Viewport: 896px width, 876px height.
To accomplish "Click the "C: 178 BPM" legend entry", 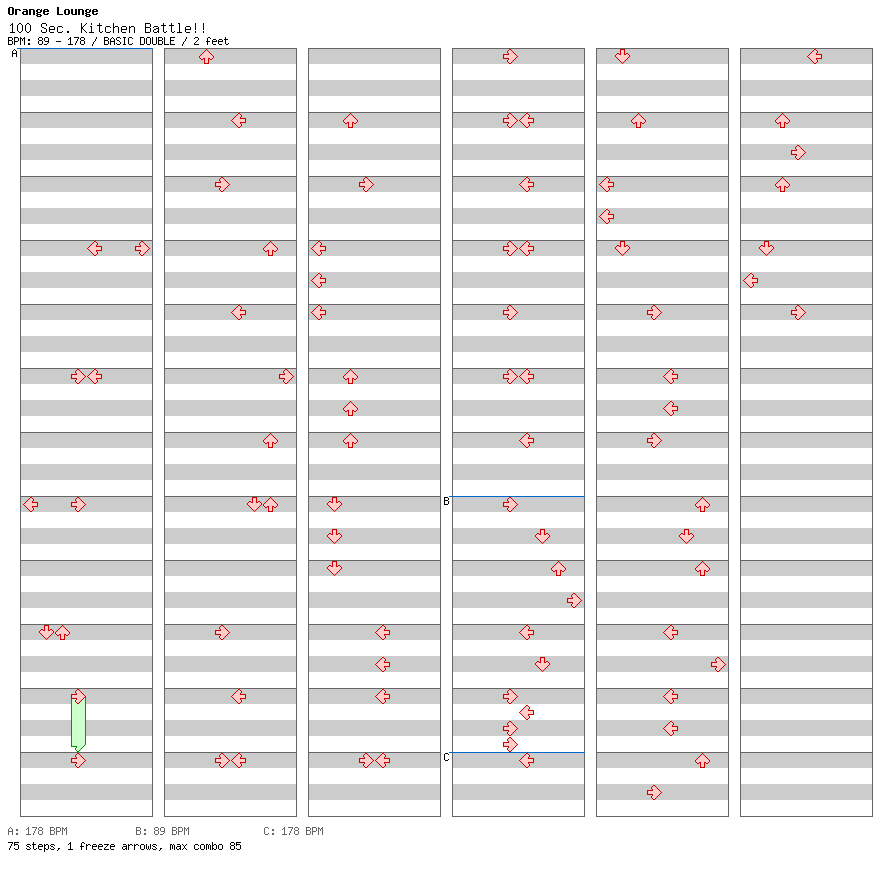I will click(x=293, y=831).
